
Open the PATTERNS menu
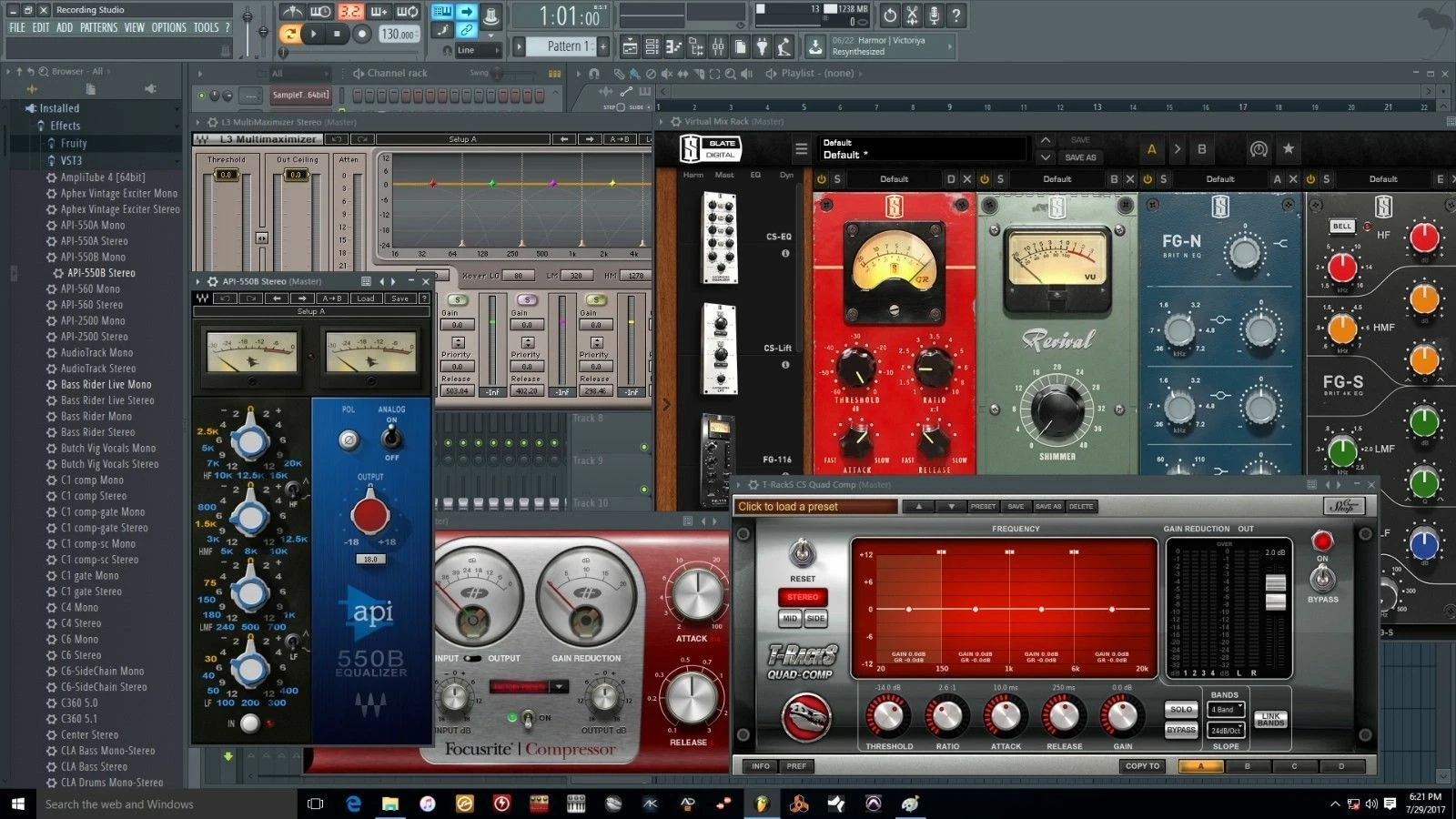click(98, 28)
